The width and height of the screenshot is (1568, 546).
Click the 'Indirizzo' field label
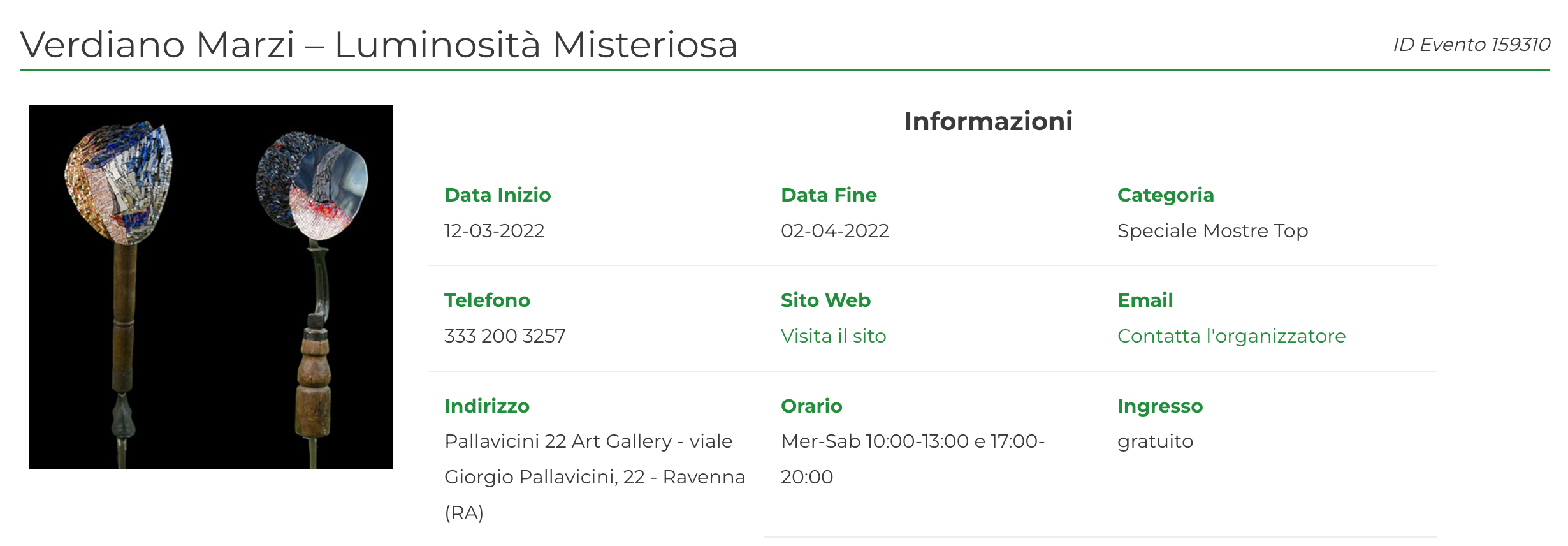coord(487,406)
